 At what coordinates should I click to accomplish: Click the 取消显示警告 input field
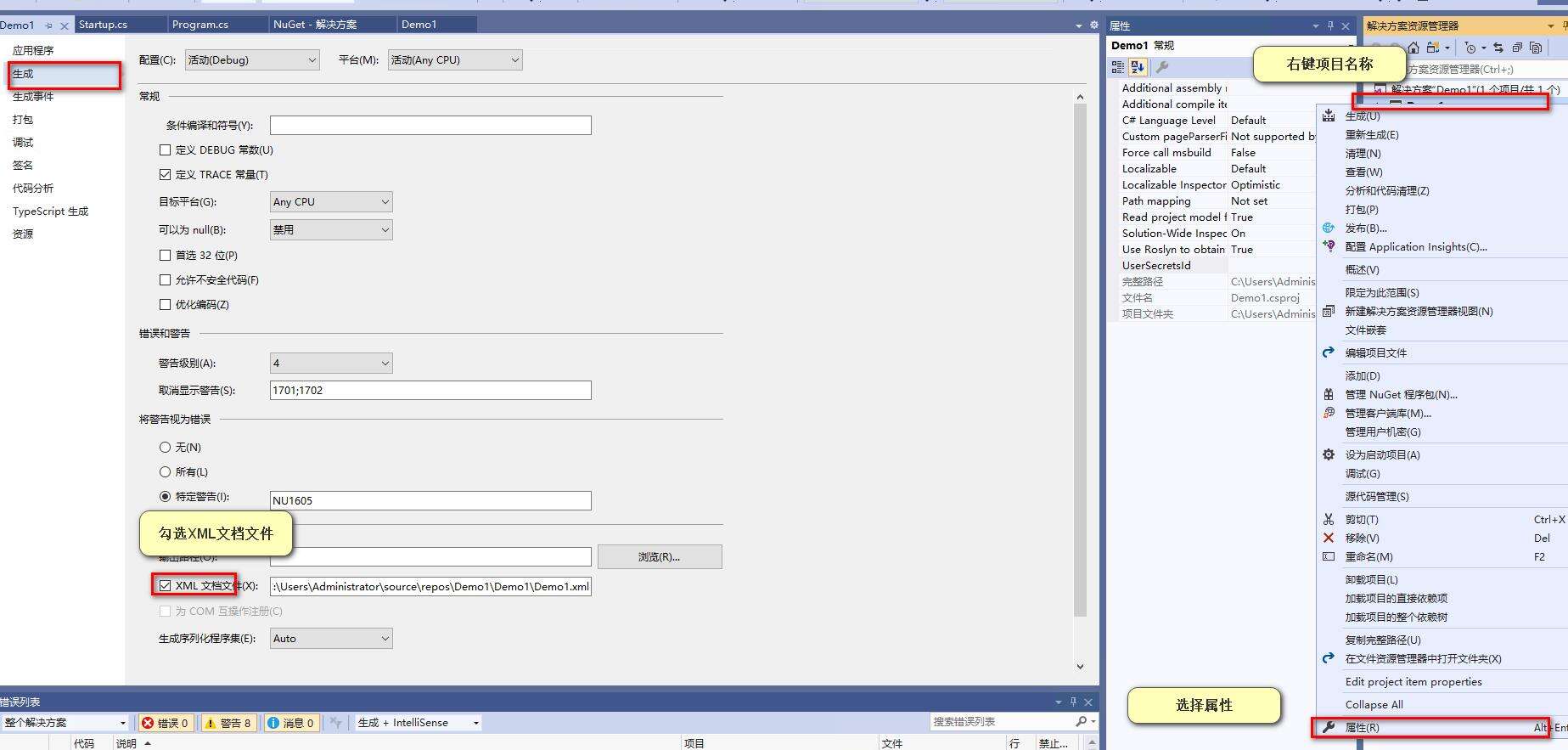coord(430,391)
